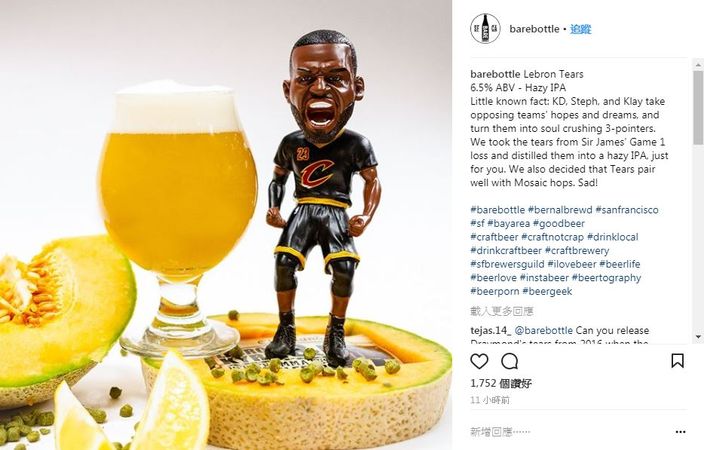Open barebottle profile avatar
The width and height of the screenshot is (704, 450).
[485, 28]
